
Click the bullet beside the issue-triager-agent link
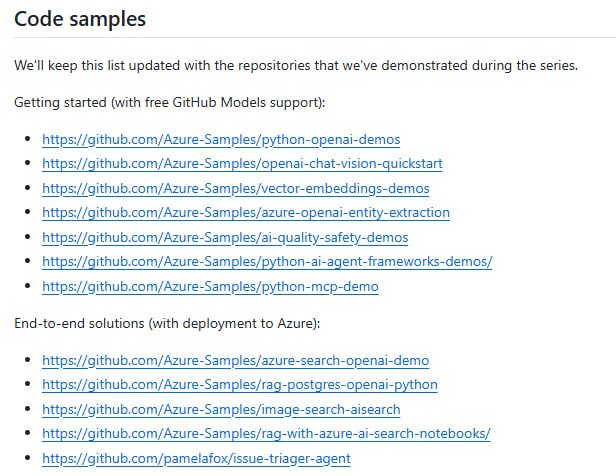click(26, 459)
